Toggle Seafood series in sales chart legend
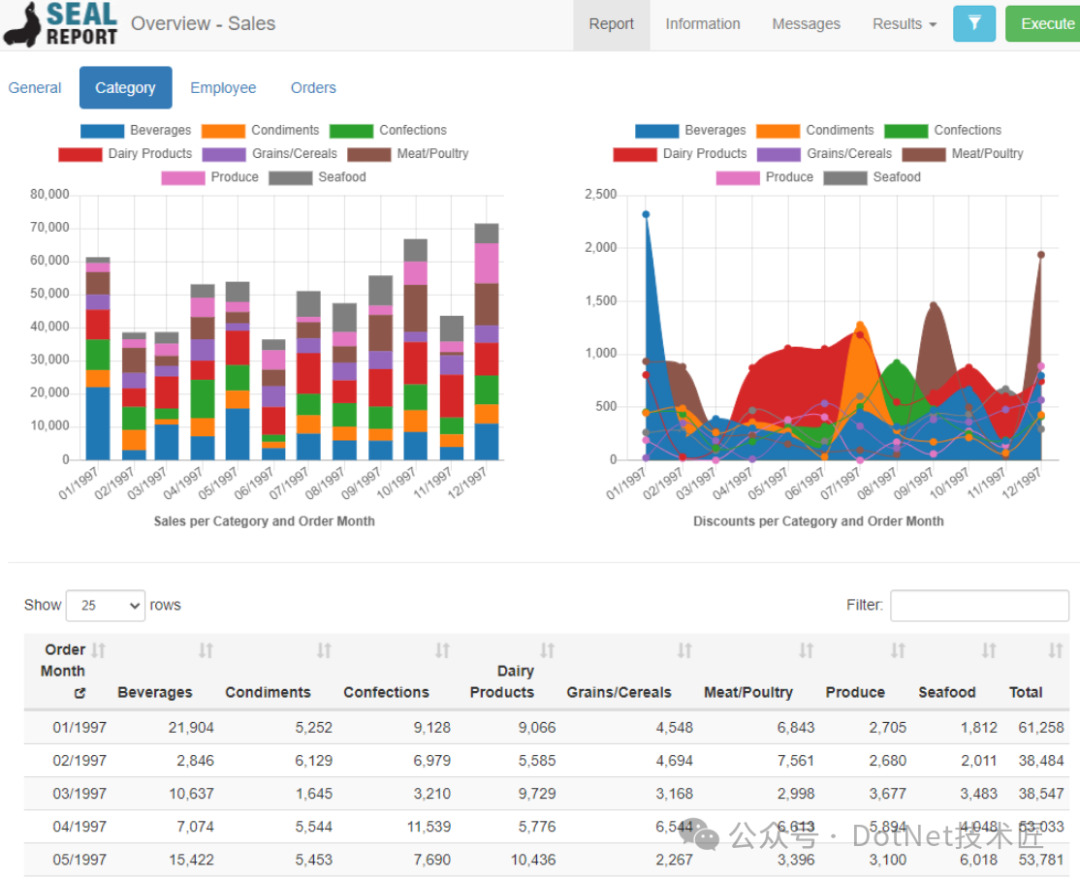1080x879 pixels. pos(318,178)
